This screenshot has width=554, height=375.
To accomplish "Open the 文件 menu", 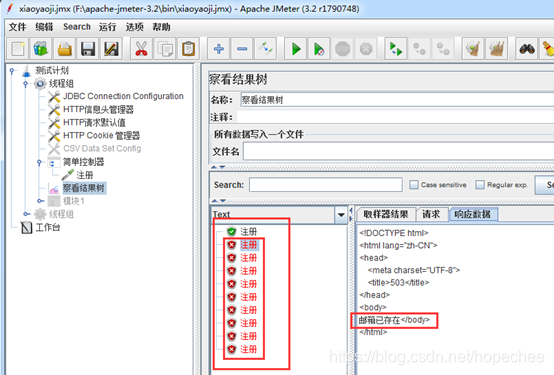I will click(17, 27).
